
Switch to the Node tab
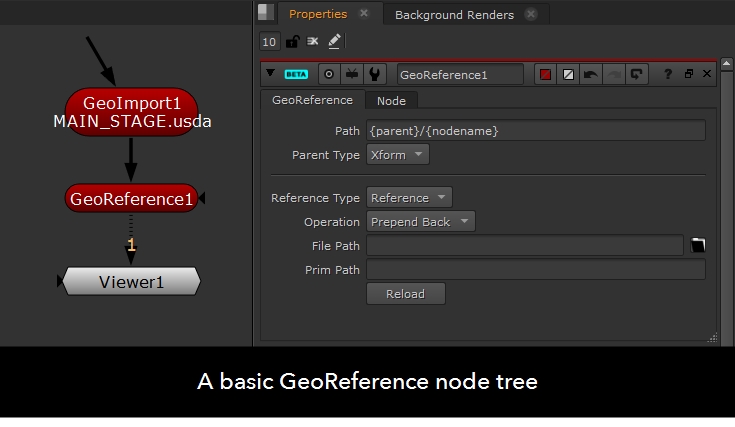pos(391,100)
